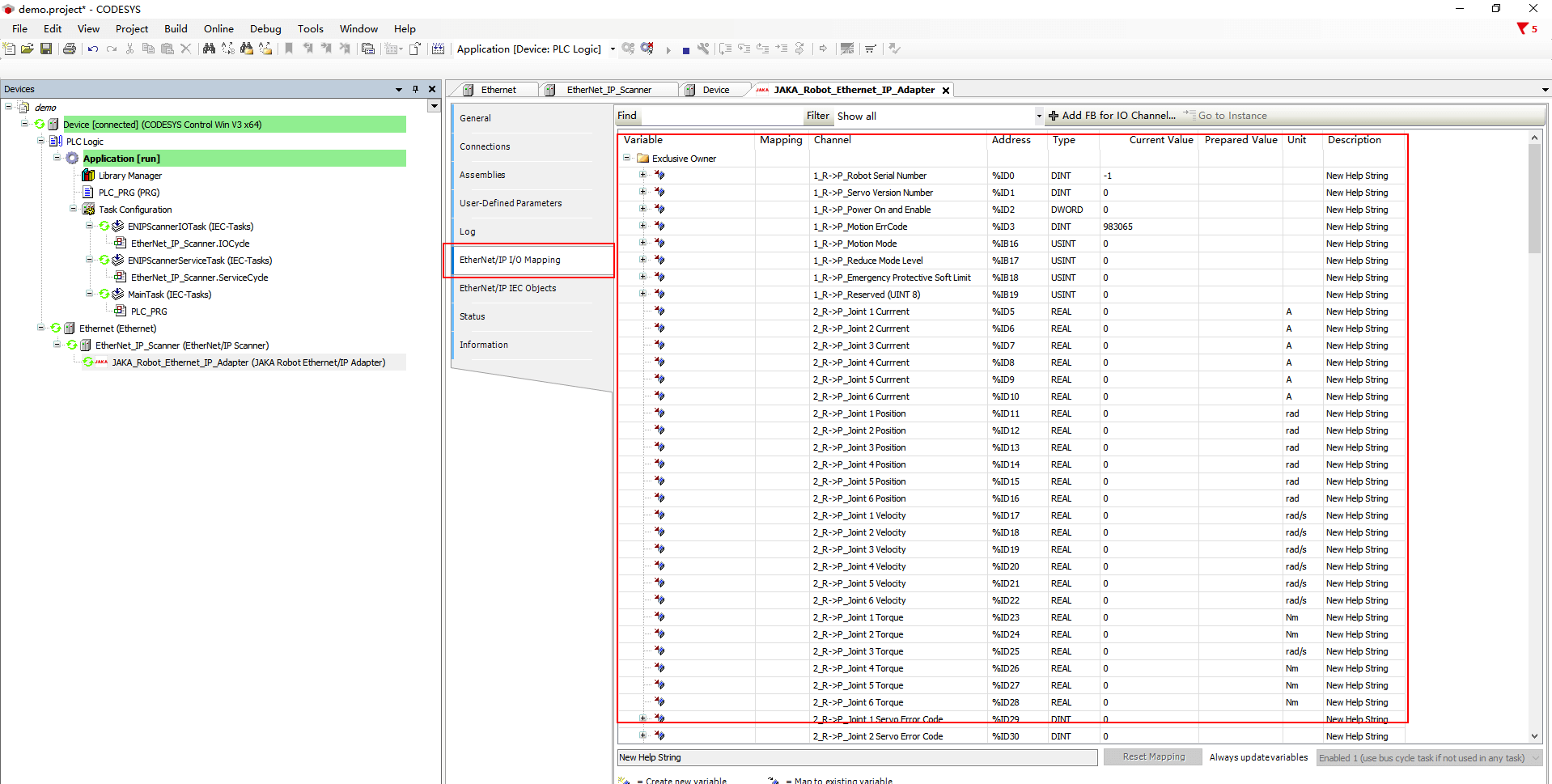The height and width of the screenshot is (784, 1552).
Task: Open Library Manager in the device tree
Action: coord(129,176)
